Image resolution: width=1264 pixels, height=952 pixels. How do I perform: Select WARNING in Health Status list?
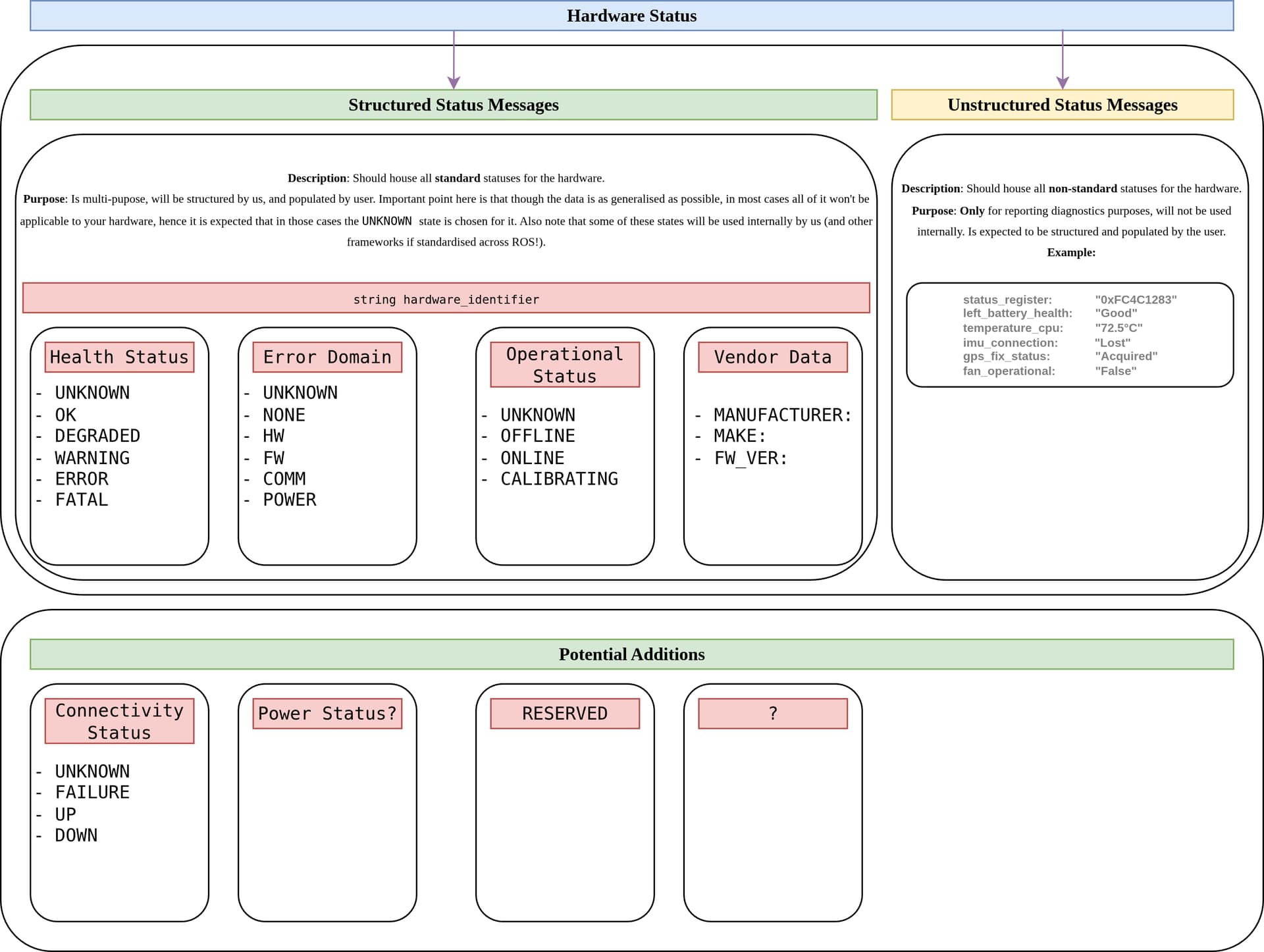coord(92,458)
